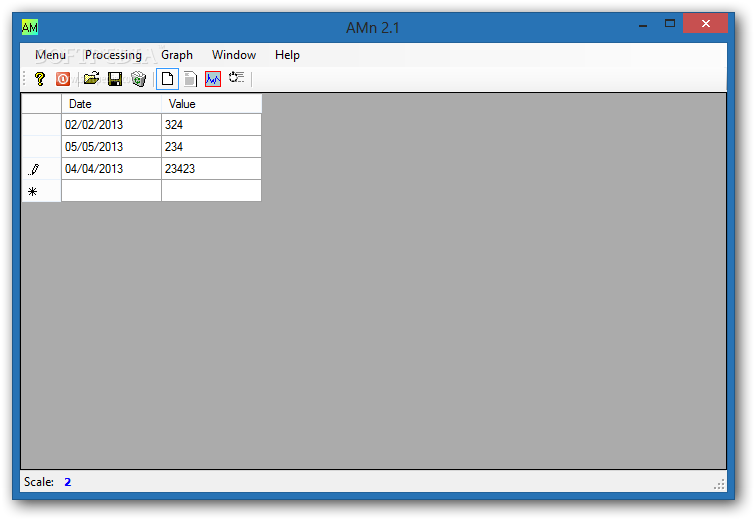Open the Help menu
The height and width of the screenshot is (520, 755).
287,55
